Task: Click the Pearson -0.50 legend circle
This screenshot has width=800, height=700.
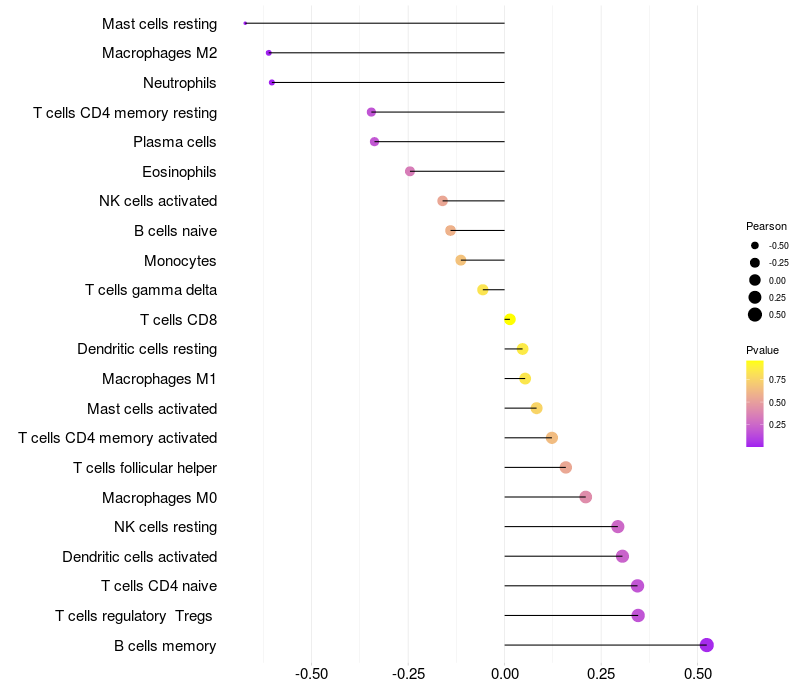Action: click(x=755, y=245)
